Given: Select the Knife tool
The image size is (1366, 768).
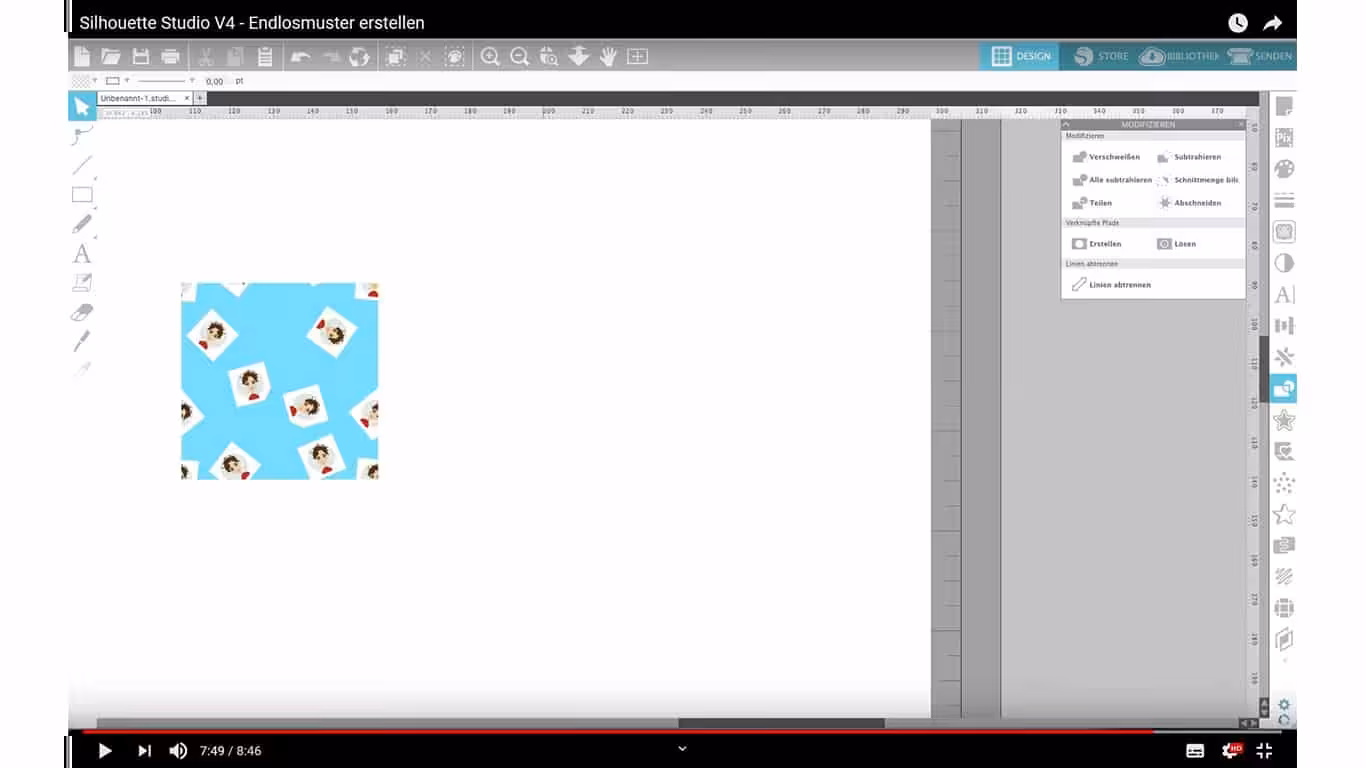Looking at the screenshot, I should tap(82, 342).
